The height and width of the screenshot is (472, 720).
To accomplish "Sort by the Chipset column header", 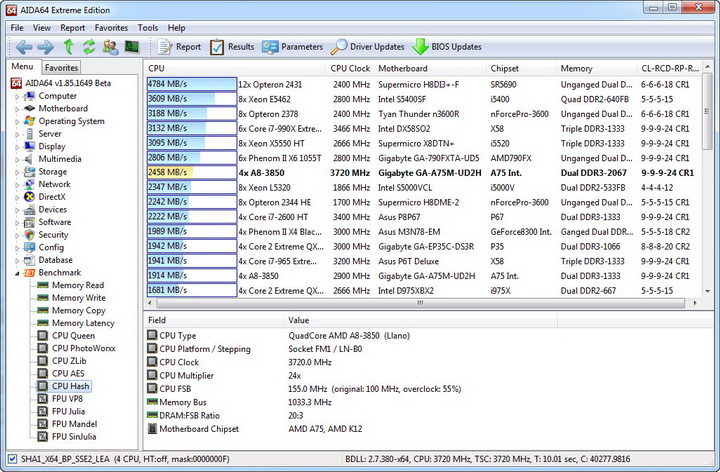I will click(x=521, y=68).
